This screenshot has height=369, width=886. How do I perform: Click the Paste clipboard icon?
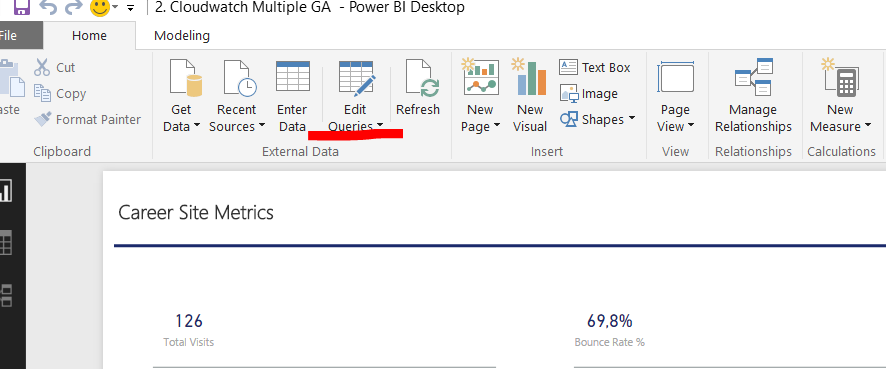pyautogui.click(x=12, y=79)
